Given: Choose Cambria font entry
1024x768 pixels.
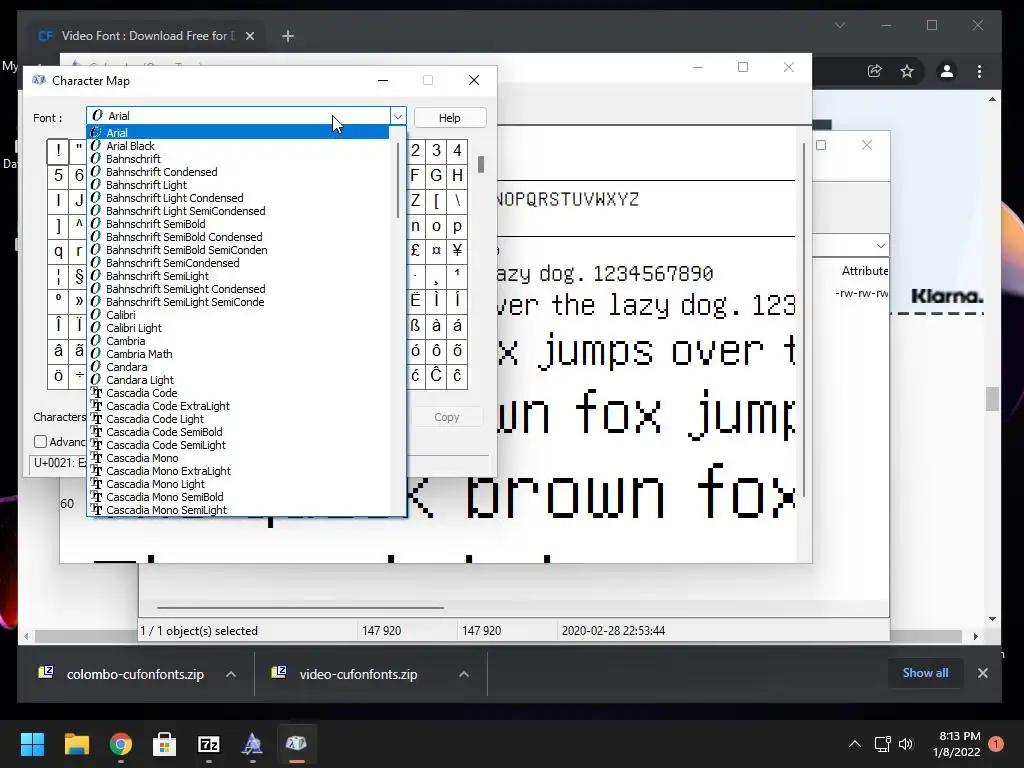Looking at the screenshot, I should [239, 341].
